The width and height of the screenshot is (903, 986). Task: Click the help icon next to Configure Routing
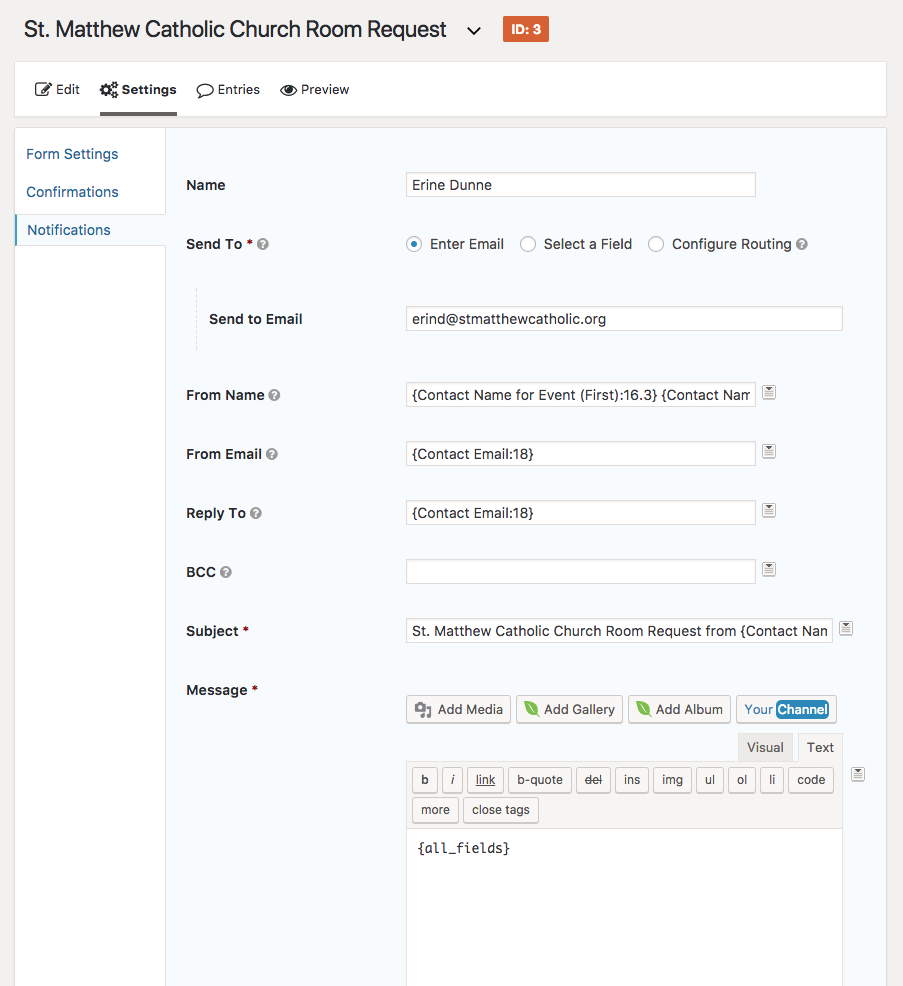coord(802,244)
